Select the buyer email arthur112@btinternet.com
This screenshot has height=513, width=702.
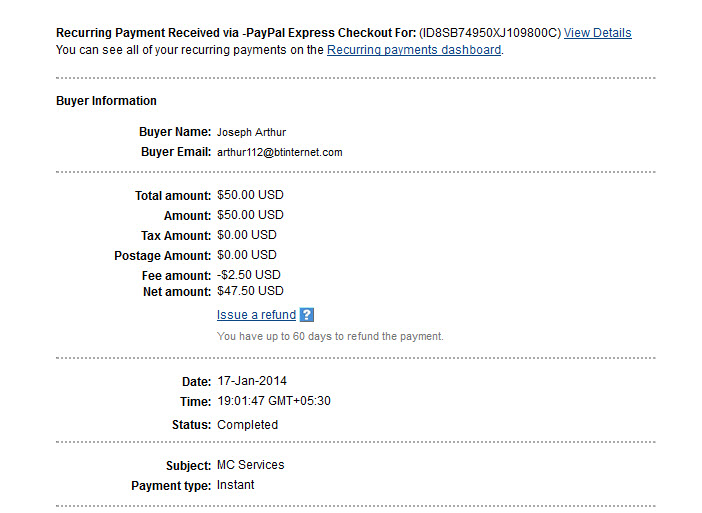point(279,152)
